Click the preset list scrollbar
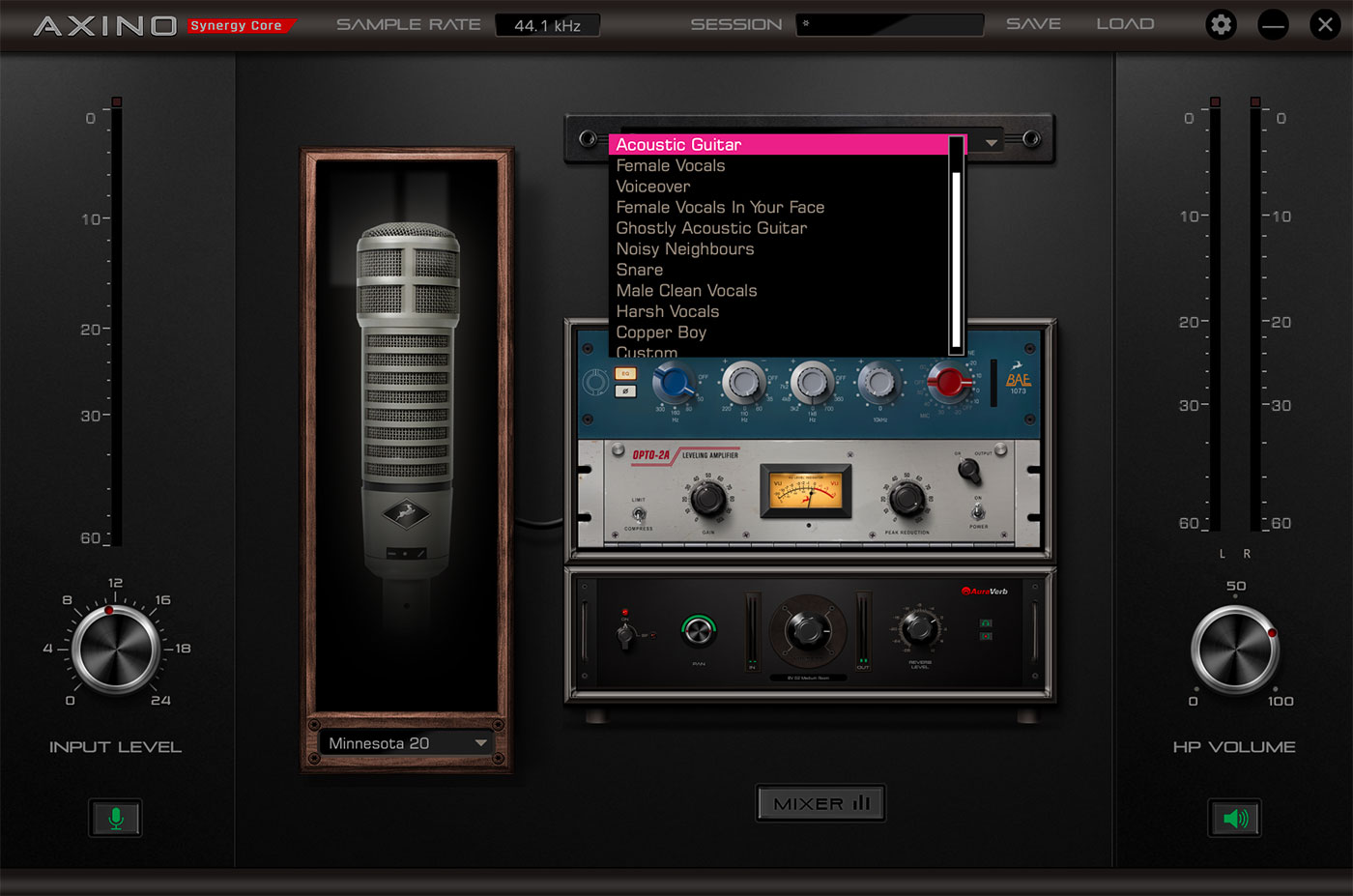The image size is (1353, 896). click(957, 251)
